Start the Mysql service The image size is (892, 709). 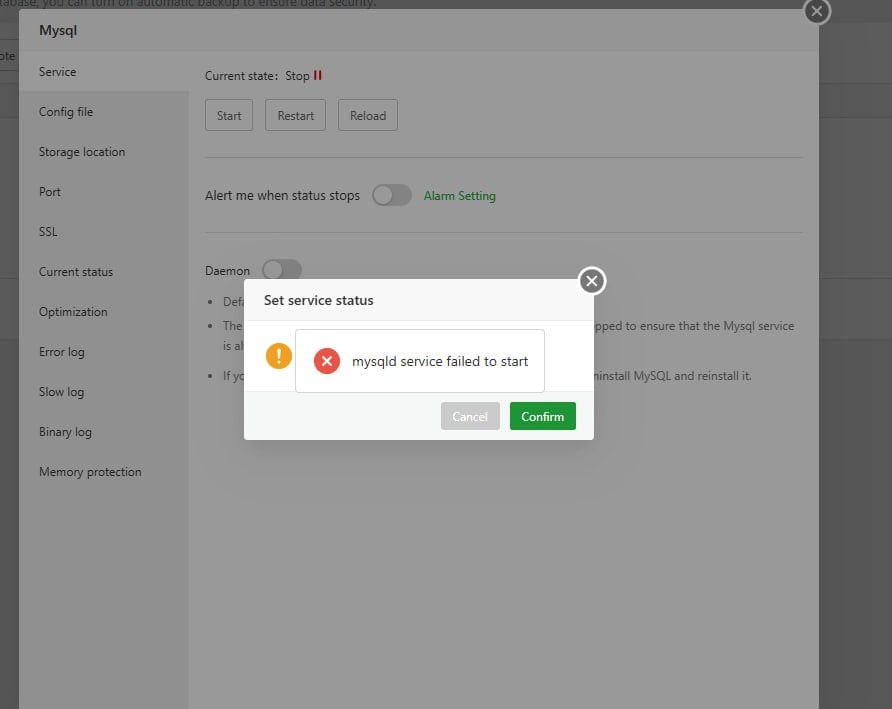point(229,116)
